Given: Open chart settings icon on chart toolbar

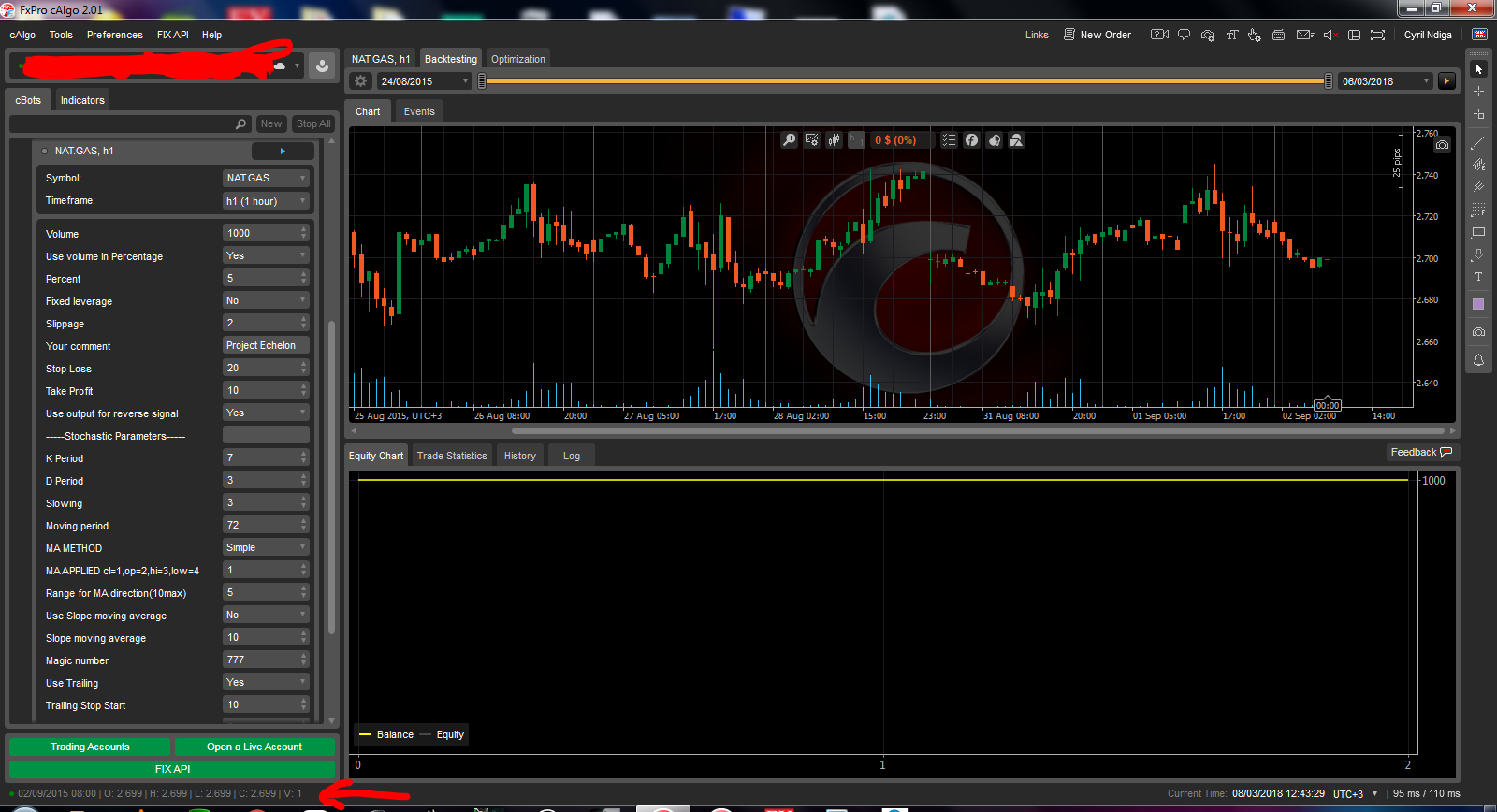Looking at the screenshot, I should tap(811, 140).
